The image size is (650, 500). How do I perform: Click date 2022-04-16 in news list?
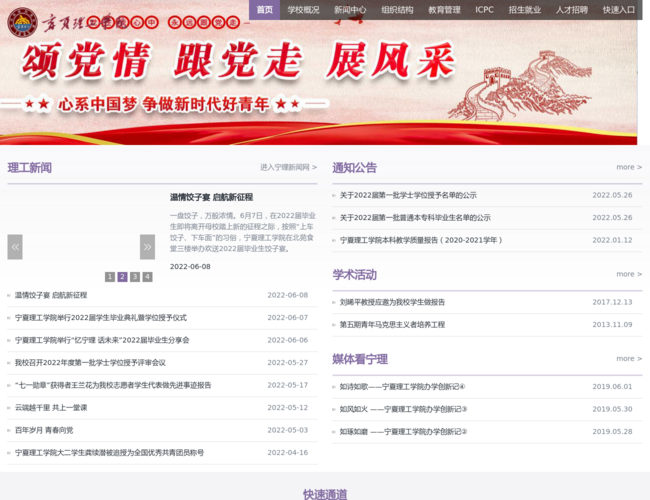[x=288, y=453]
